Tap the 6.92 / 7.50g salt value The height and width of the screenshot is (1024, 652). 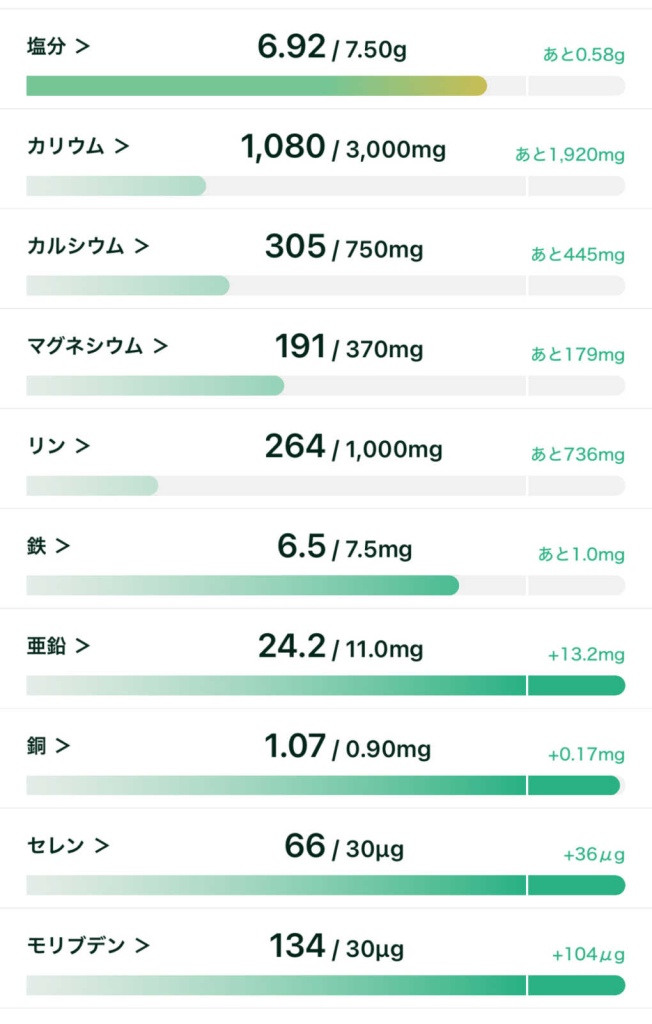332,47
